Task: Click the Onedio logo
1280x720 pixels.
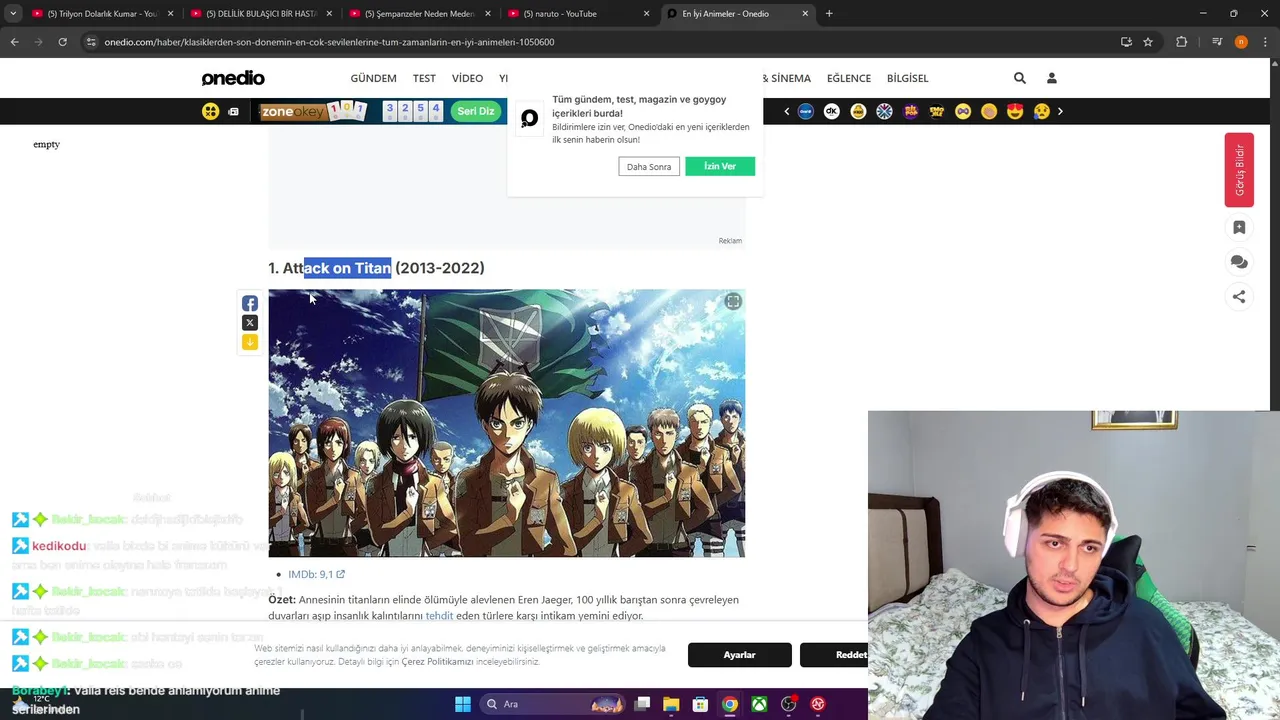Action: (x=233, y=78)
